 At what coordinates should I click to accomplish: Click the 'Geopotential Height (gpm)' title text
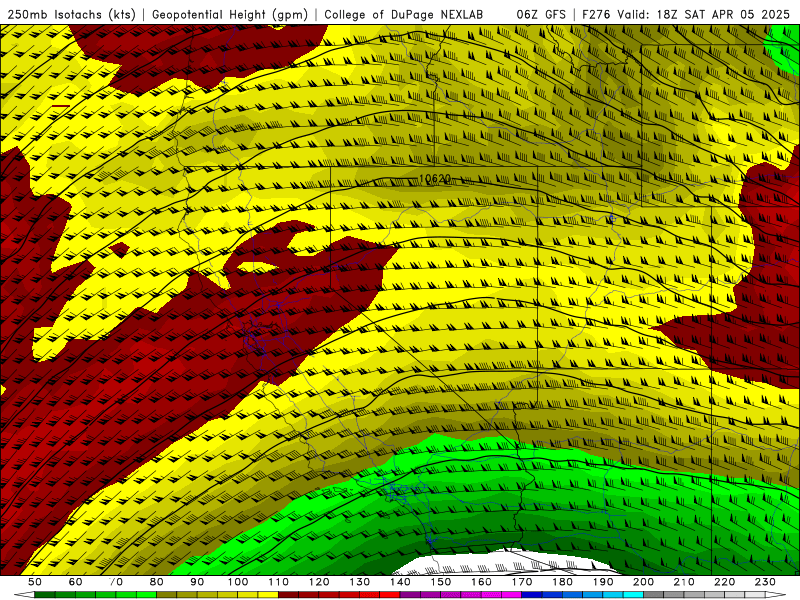(x=230, y=15)
